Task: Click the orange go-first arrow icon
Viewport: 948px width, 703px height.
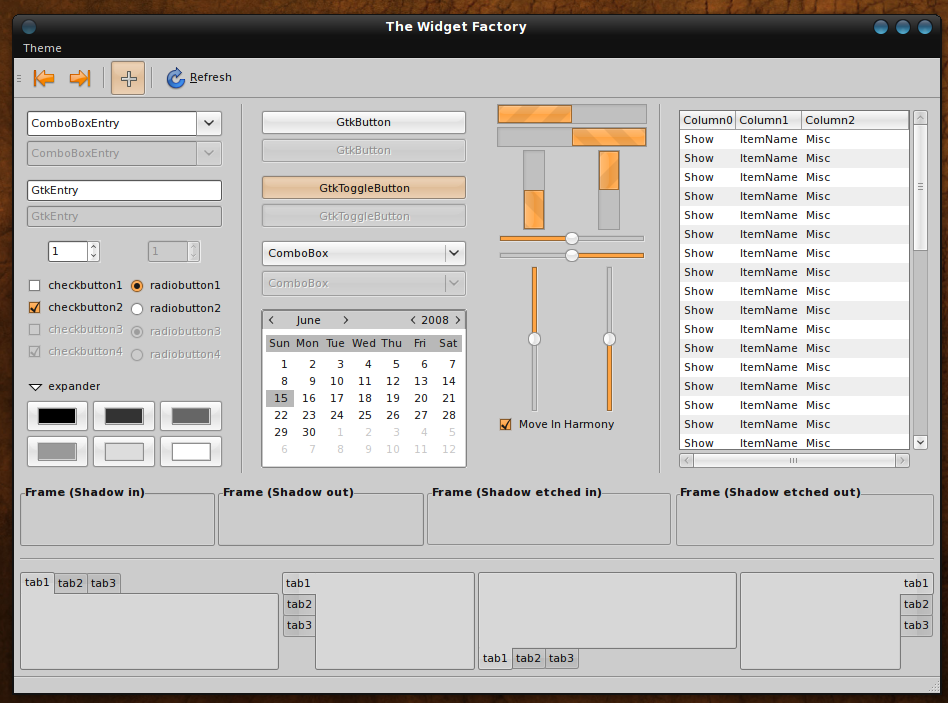Action: pyautogui.click(x=44, y=78)
